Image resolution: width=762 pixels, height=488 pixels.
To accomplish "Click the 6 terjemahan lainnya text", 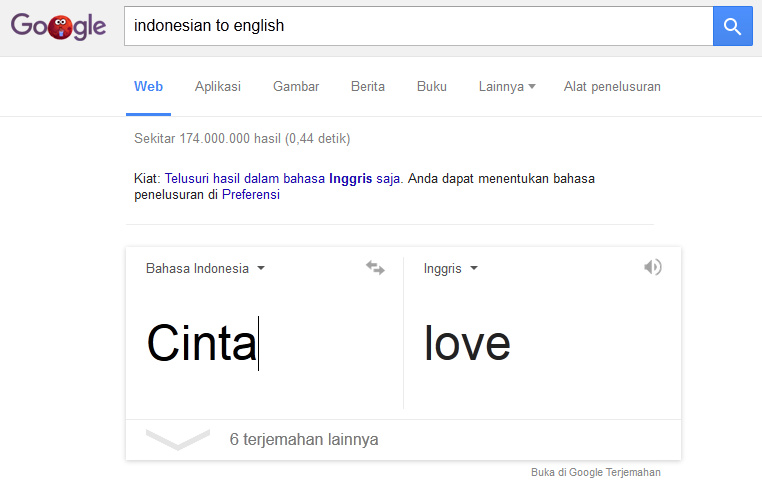I will point(304,439).
